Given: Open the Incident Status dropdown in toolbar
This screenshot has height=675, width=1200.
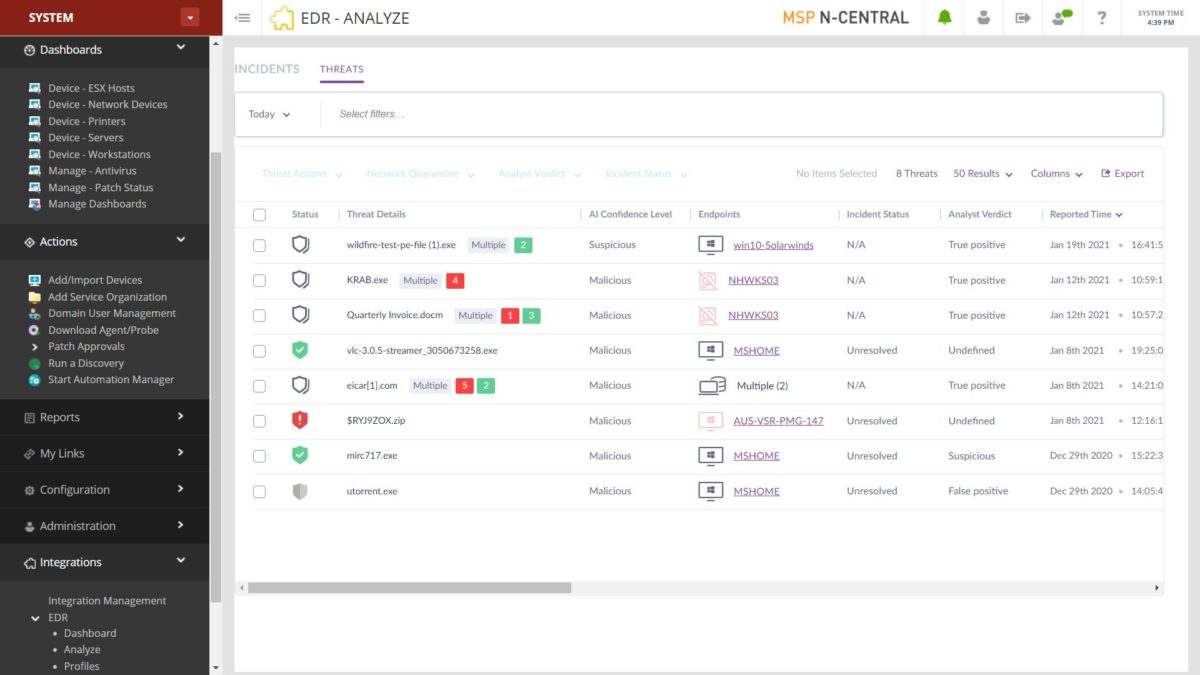Looking at the screenshot, I should [x=646, y=174].
